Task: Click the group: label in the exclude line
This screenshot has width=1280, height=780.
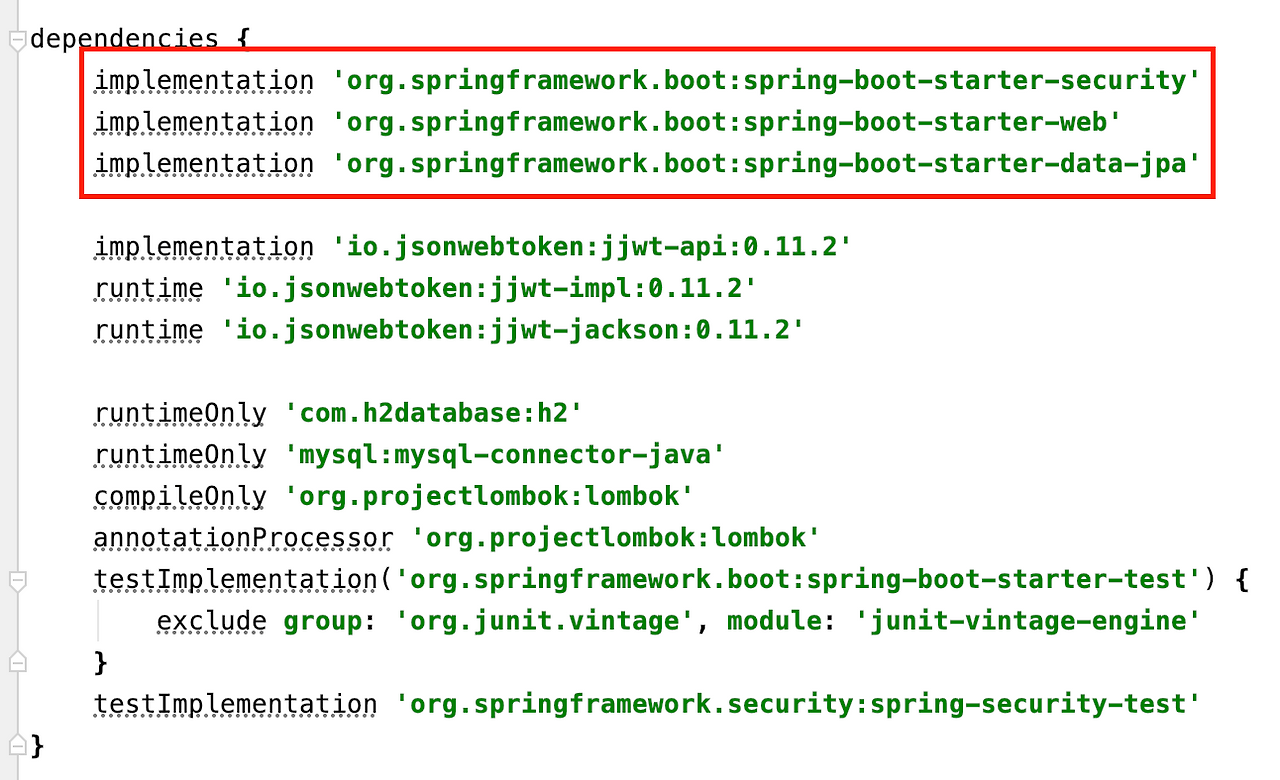Action: click(320, 620)
